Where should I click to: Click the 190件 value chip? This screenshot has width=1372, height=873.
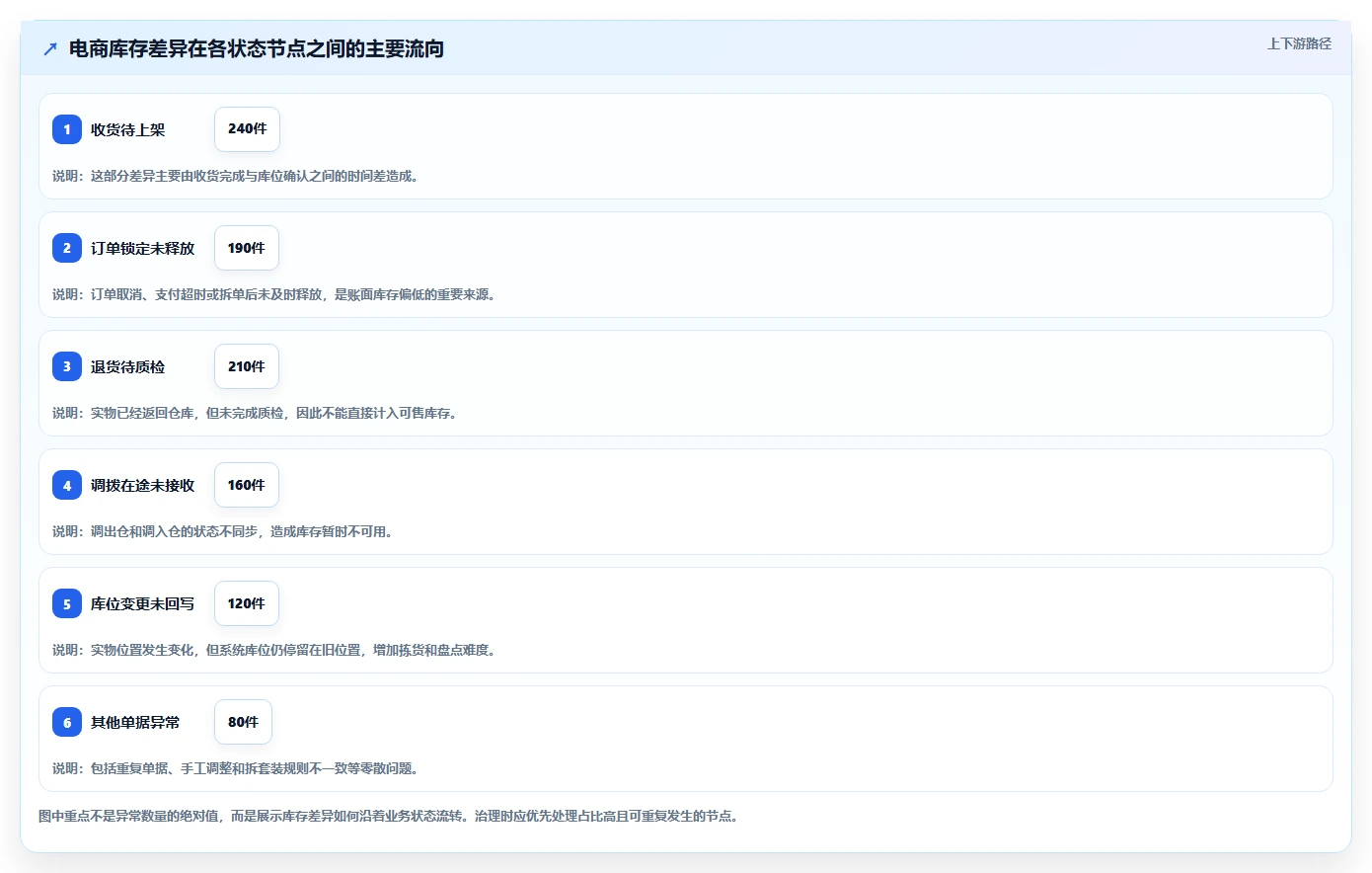(x=247, y=248)
